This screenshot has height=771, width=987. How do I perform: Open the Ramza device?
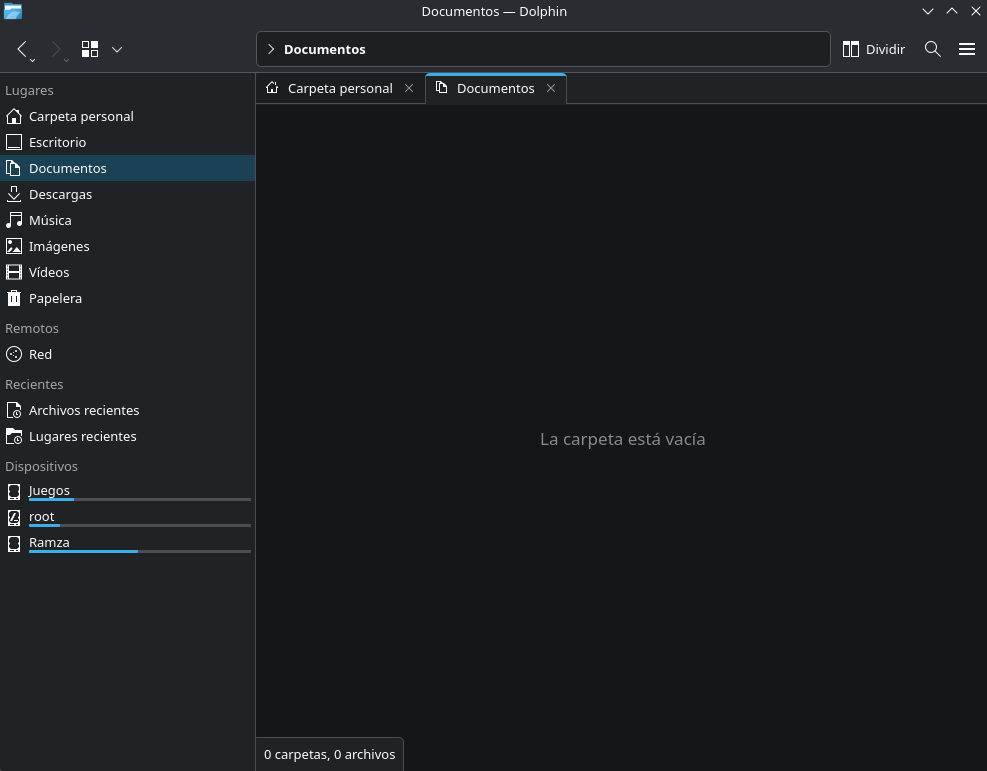pos(49,542)
